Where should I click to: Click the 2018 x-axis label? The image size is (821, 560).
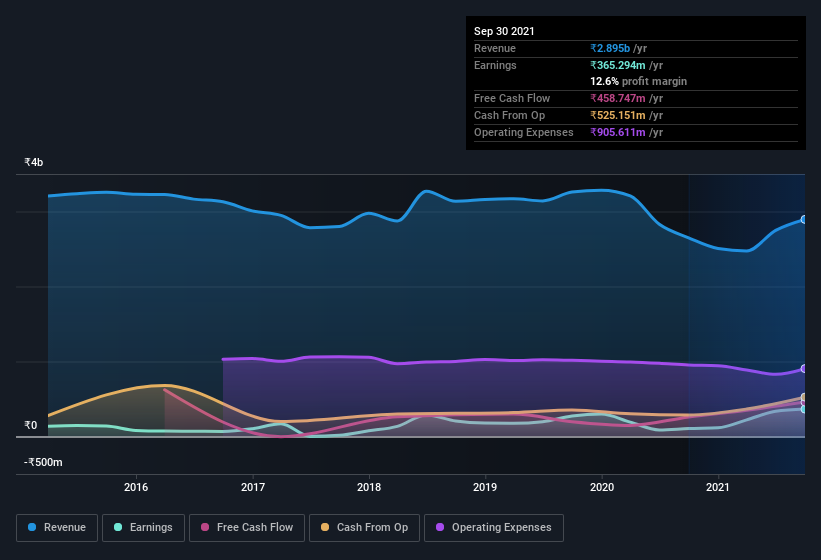(369, 487)
